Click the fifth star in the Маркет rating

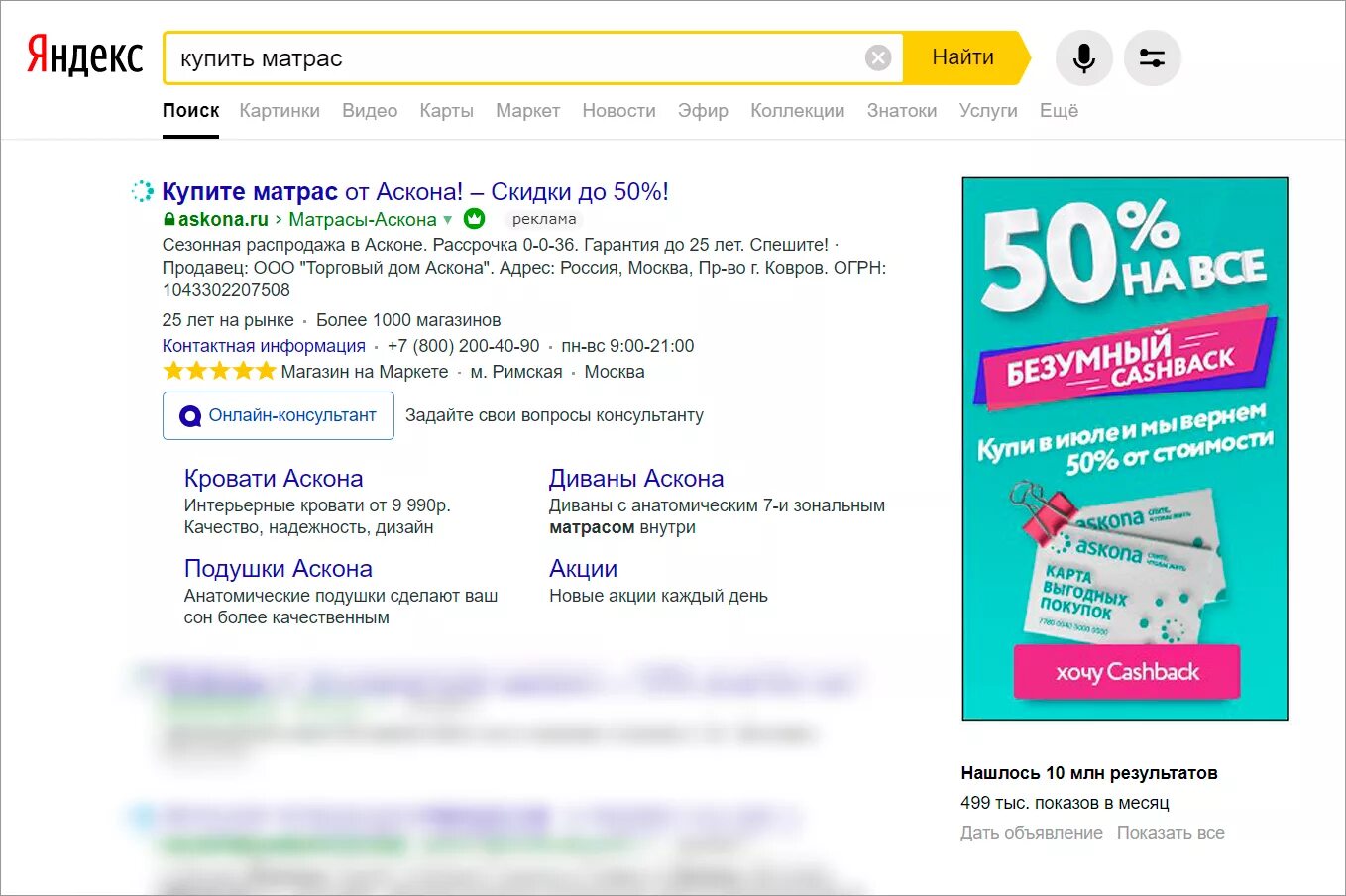[x=264, y=371]
